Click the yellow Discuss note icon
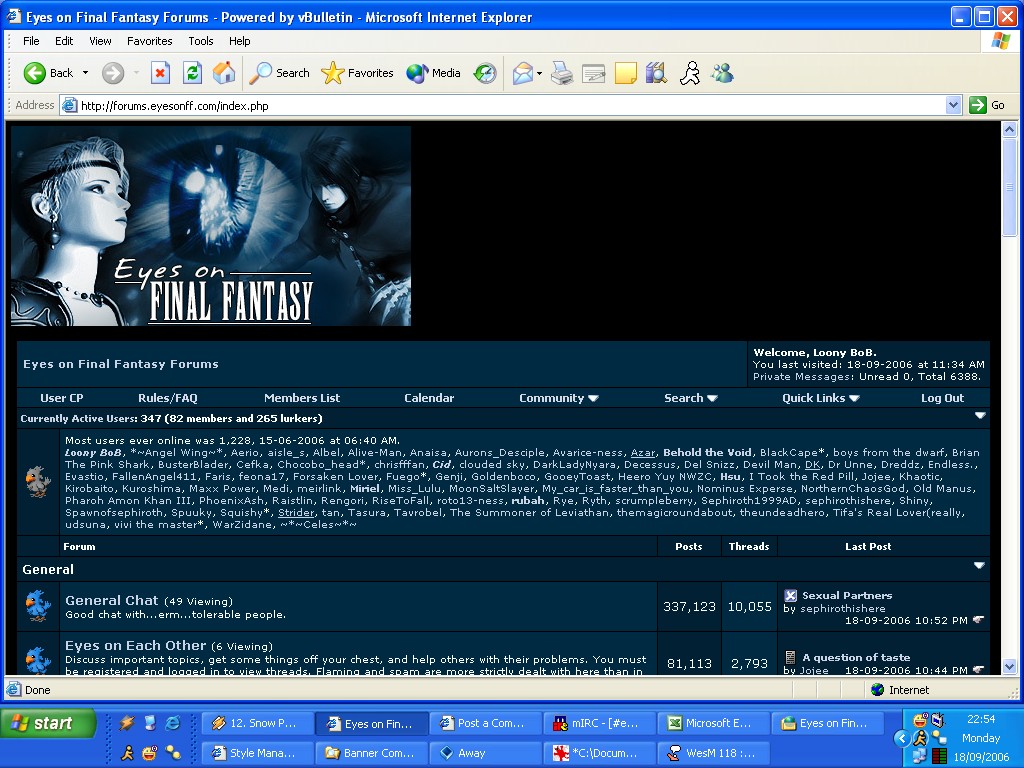Image resolution: width=1024 pixels, height=768 pixels. (625, 73)
